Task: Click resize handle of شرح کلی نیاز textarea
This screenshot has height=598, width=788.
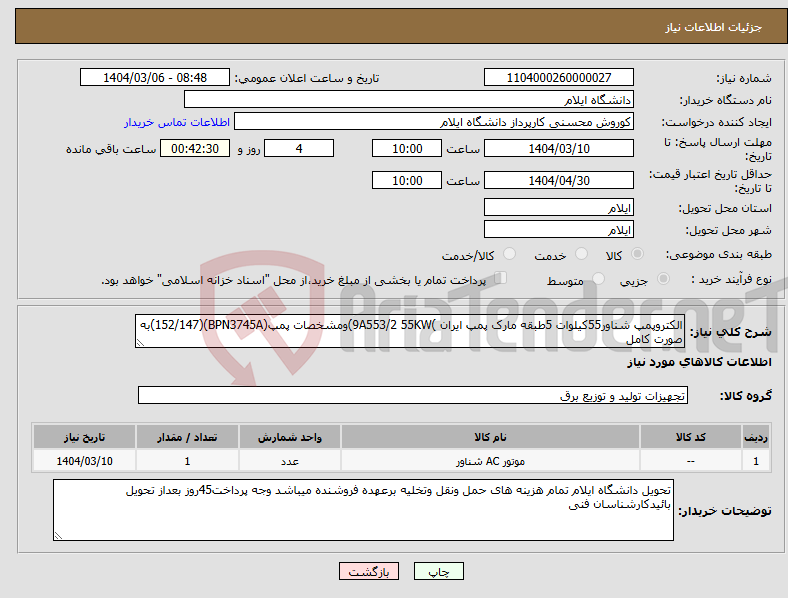Action: [140, 343]
